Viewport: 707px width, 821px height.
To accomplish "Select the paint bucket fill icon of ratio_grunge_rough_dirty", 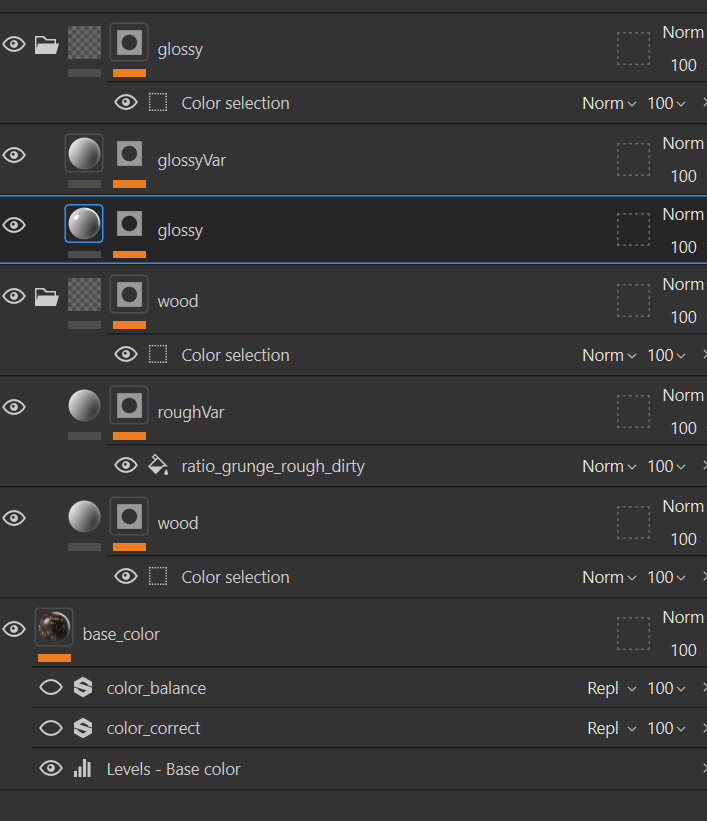I will tap(158, 465).
